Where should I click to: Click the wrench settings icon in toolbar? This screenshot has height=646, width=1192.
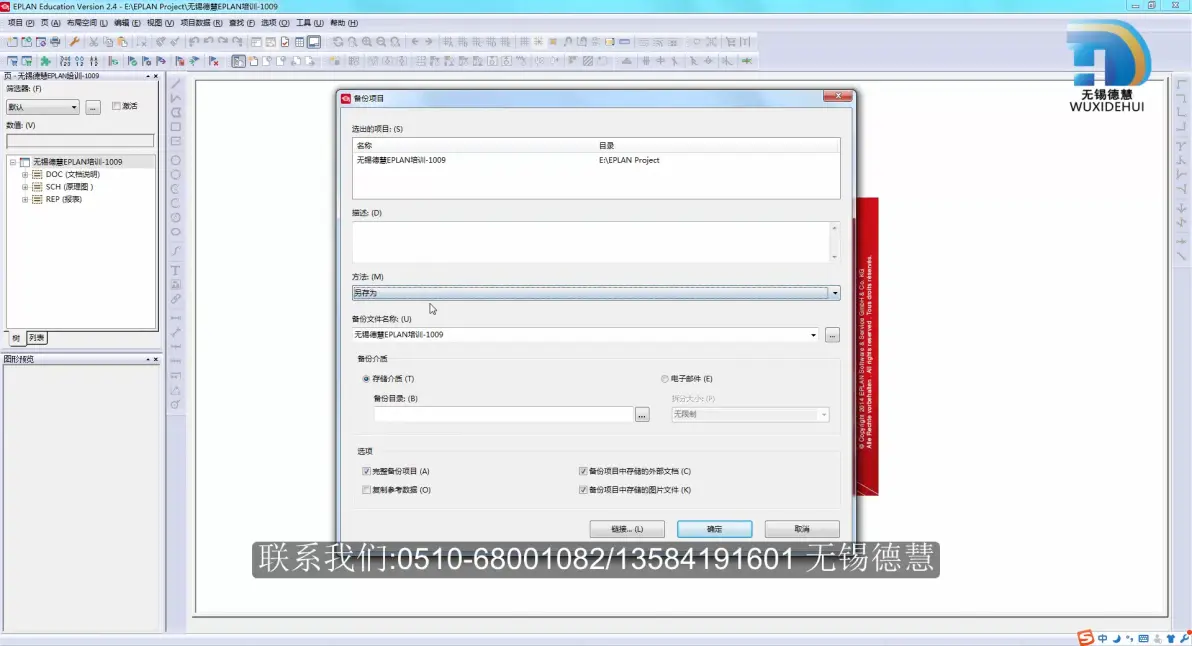(74, 42)
